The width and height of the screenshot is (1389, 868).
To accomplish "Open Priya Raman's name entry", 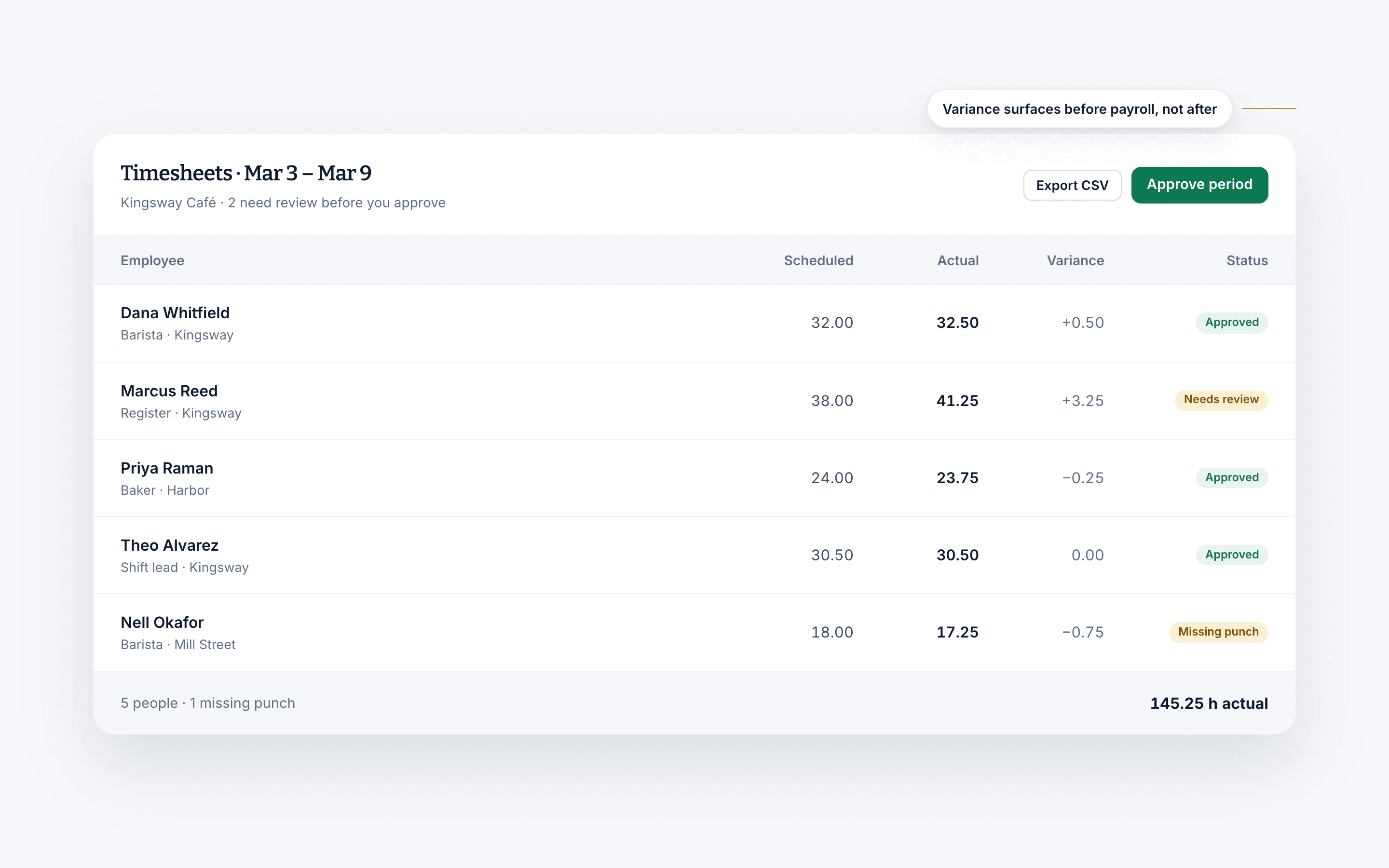I will click(167, 468).
